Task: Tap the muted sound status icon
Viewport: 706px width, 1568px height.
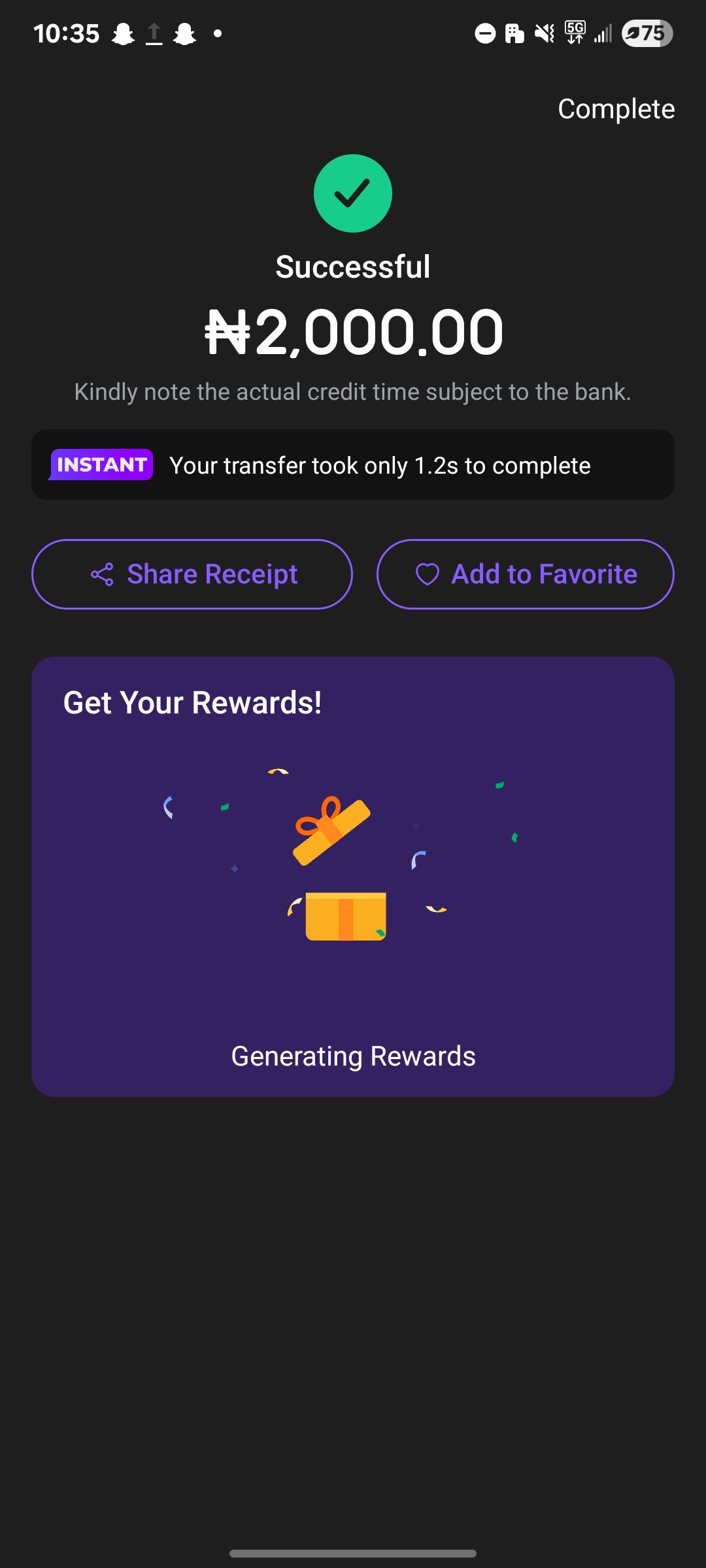Action: tap(544, 33)
